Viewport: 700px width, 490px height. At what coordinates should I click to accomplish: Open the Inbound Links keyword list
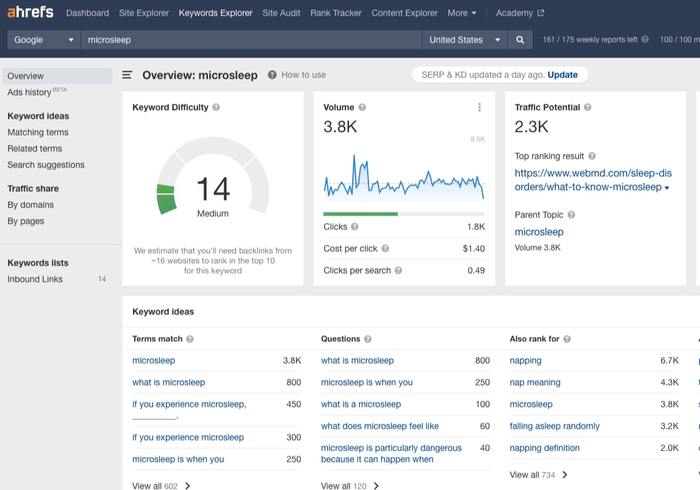(35, 279)
